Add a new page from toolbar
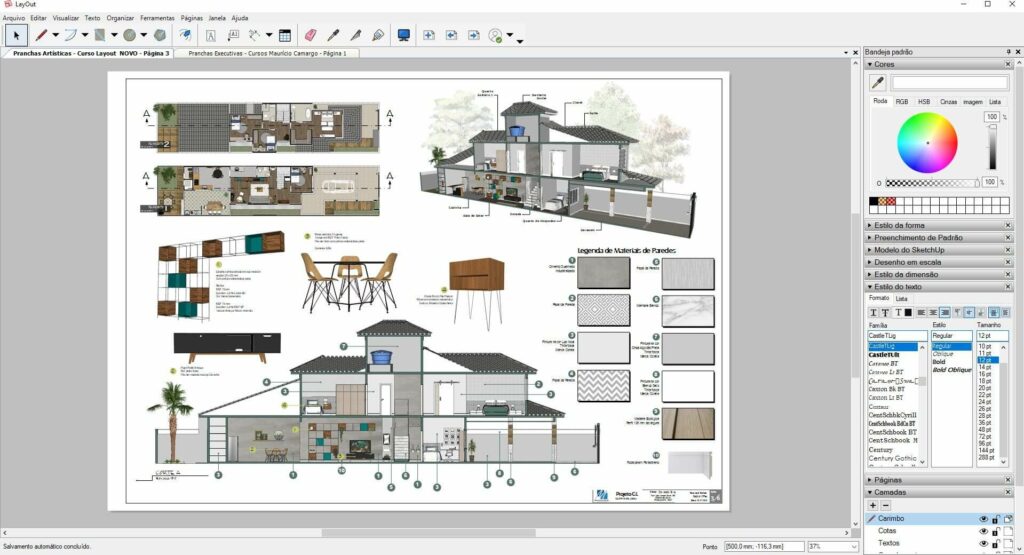 pos(429,35)
